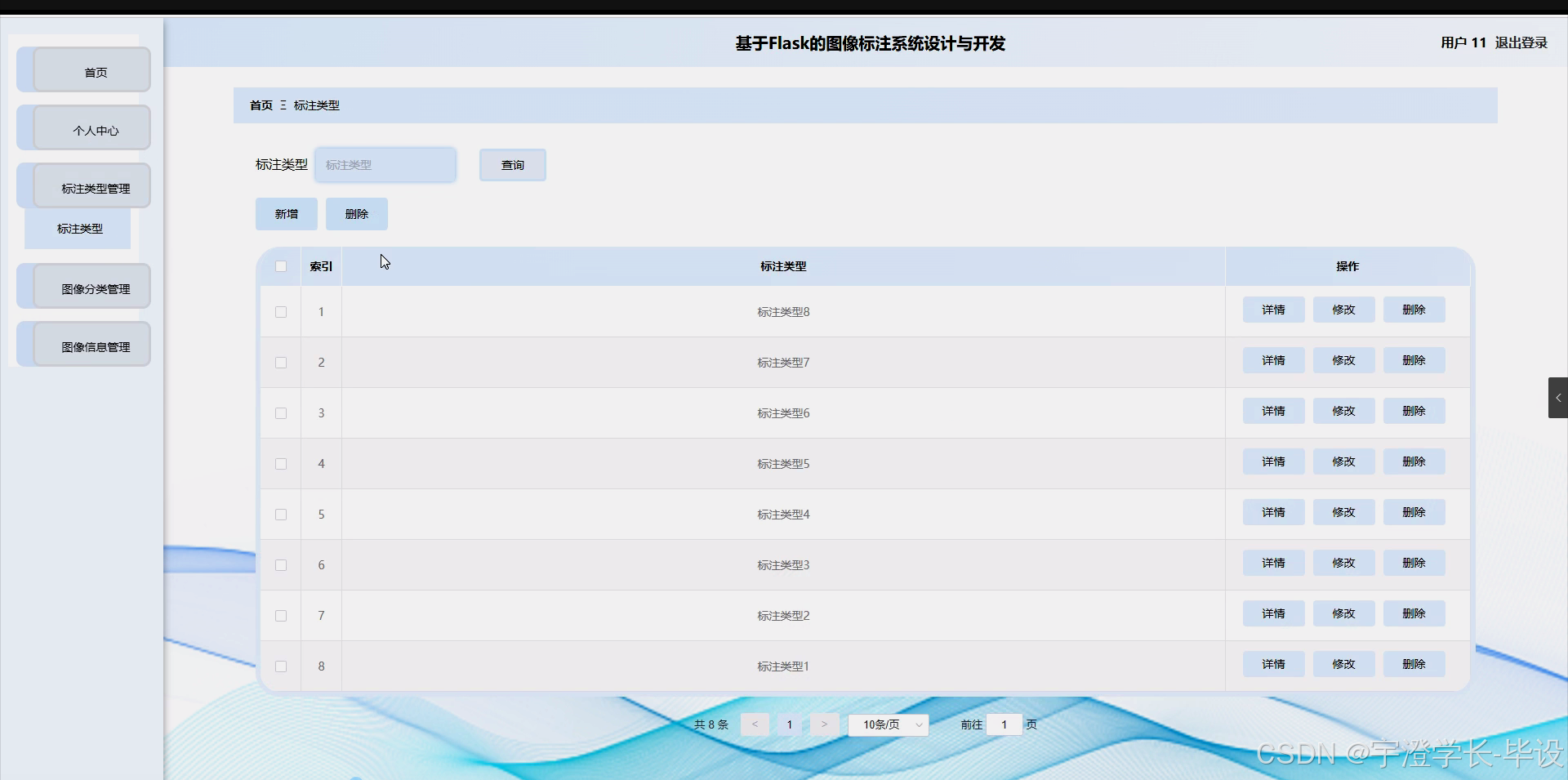
Task: Go to next page with the > arrow
Action: click(x=824, y=724)
